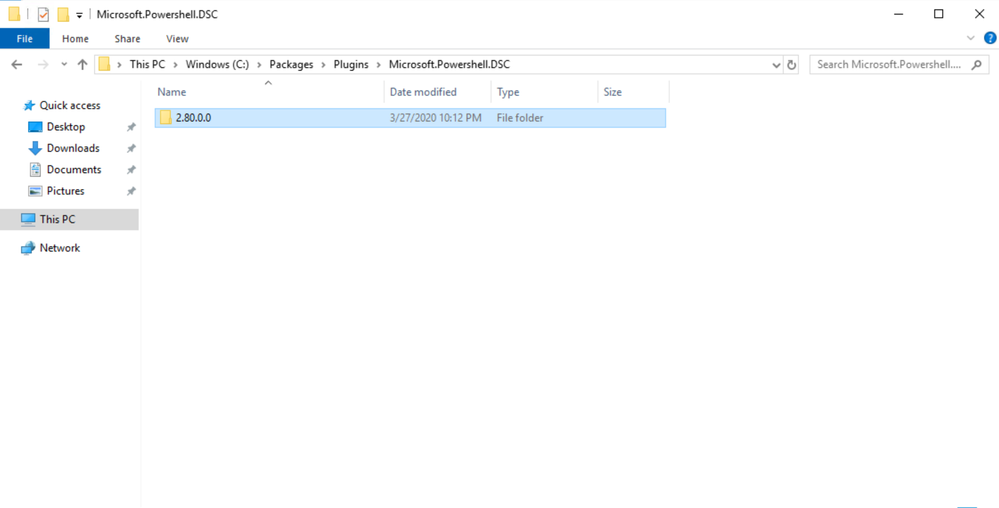Open Desktop in Quick access
This screenshot has width=999, height=508.
tap(66, 127)
